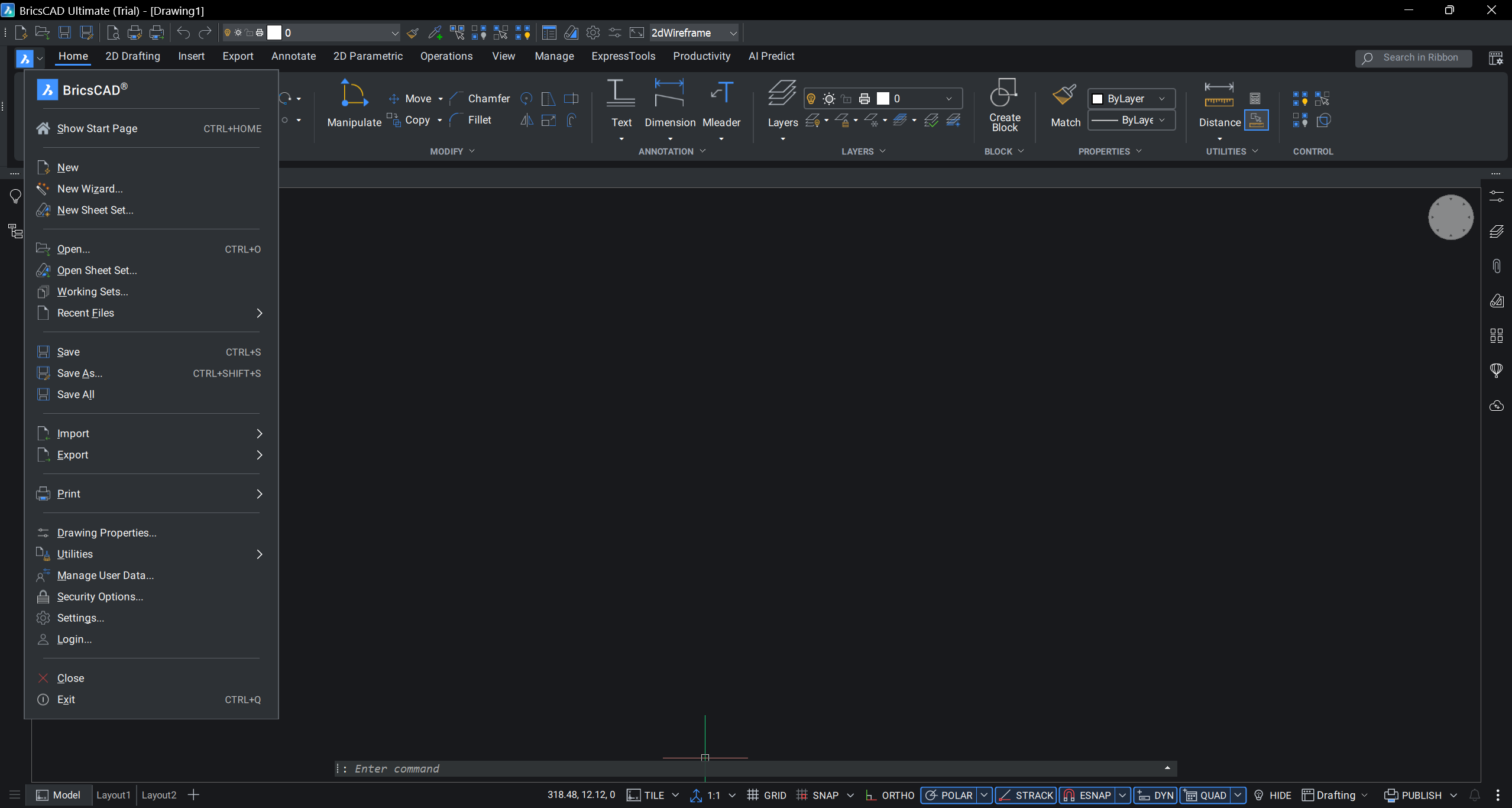Click the Chamfer tool
The width and height of the screenshot is (1512, 808).
point(480,99)
